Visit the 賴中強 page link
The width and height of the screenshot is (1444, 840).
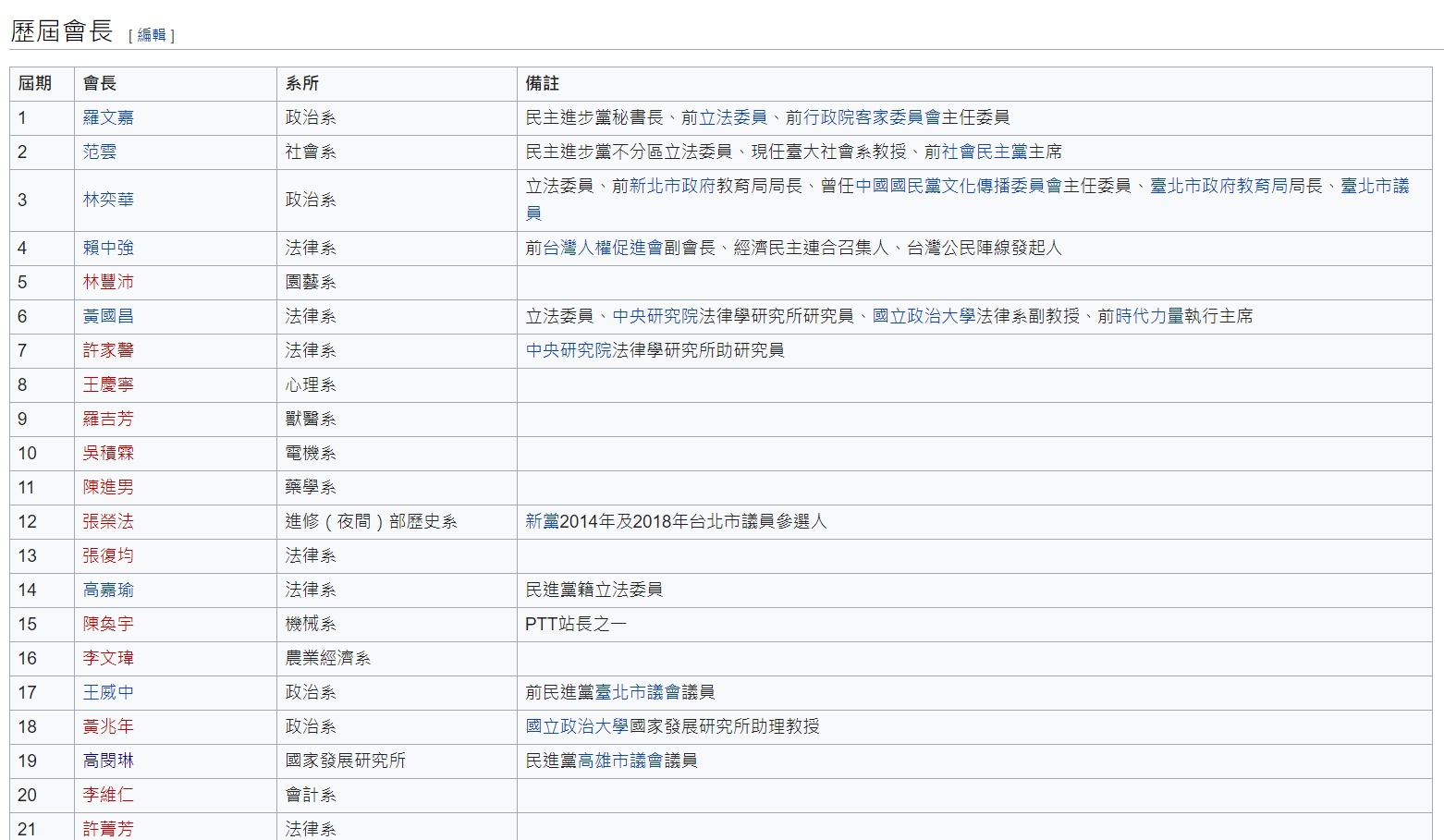tap(108, 248)
